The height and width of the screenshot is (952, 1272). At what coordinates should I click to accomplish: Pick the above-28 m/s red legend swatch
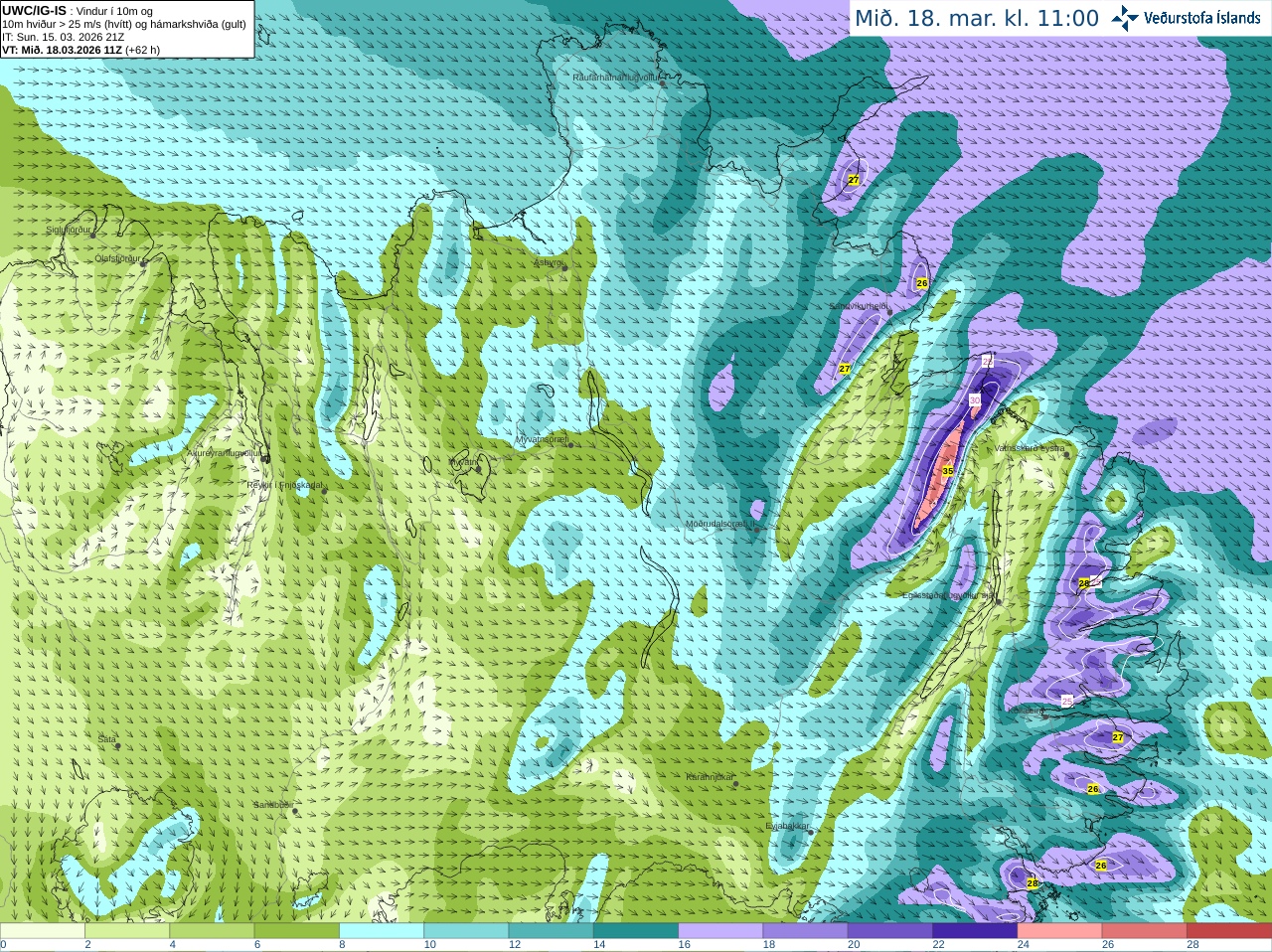click(1229, 931)
